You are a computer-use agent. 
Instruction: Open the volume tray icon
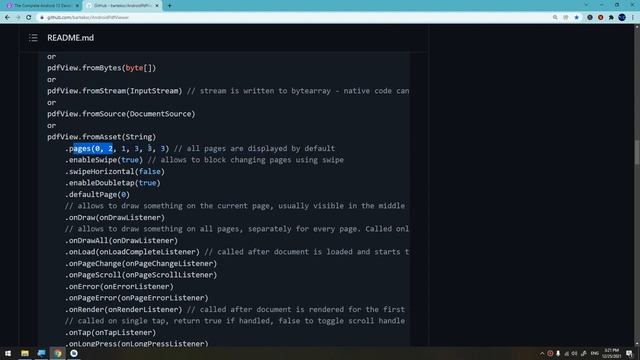(574, 353)
